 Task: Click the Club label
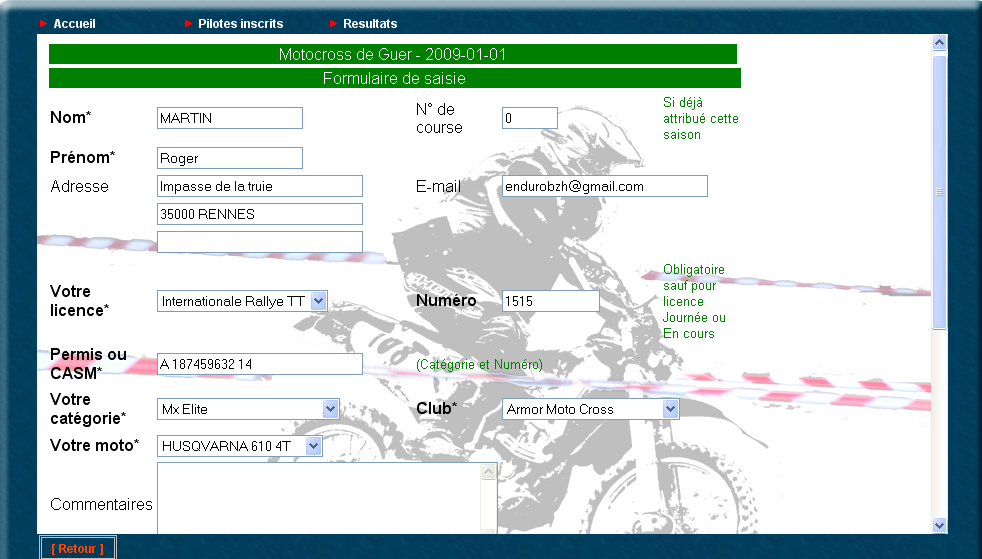pos(437,408)
